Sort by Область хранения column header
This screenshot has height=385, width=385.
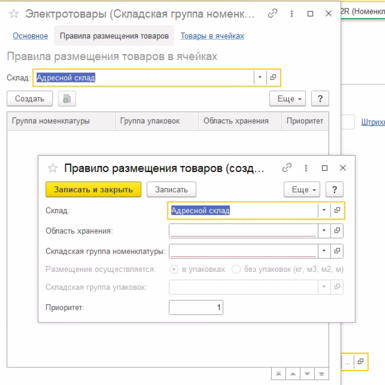tap(240, 121)
